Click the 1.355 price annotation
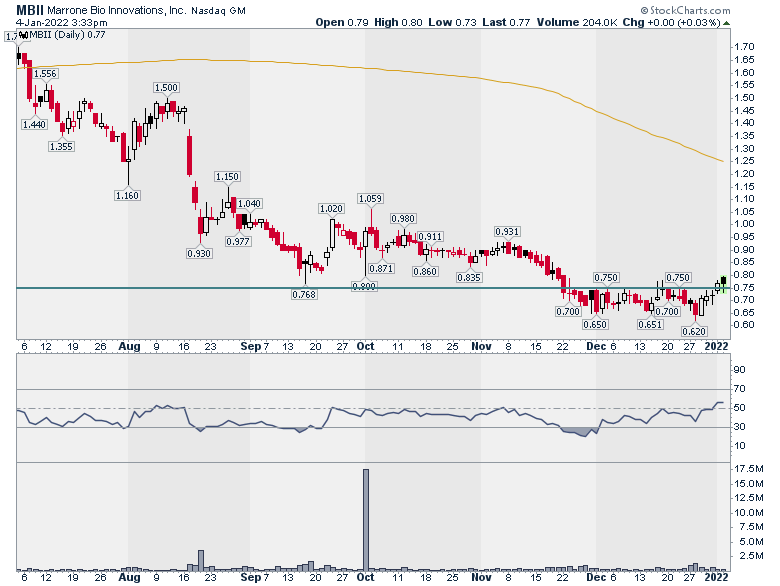Viewport: 780px width, 586px height. (x=61, y=146)
